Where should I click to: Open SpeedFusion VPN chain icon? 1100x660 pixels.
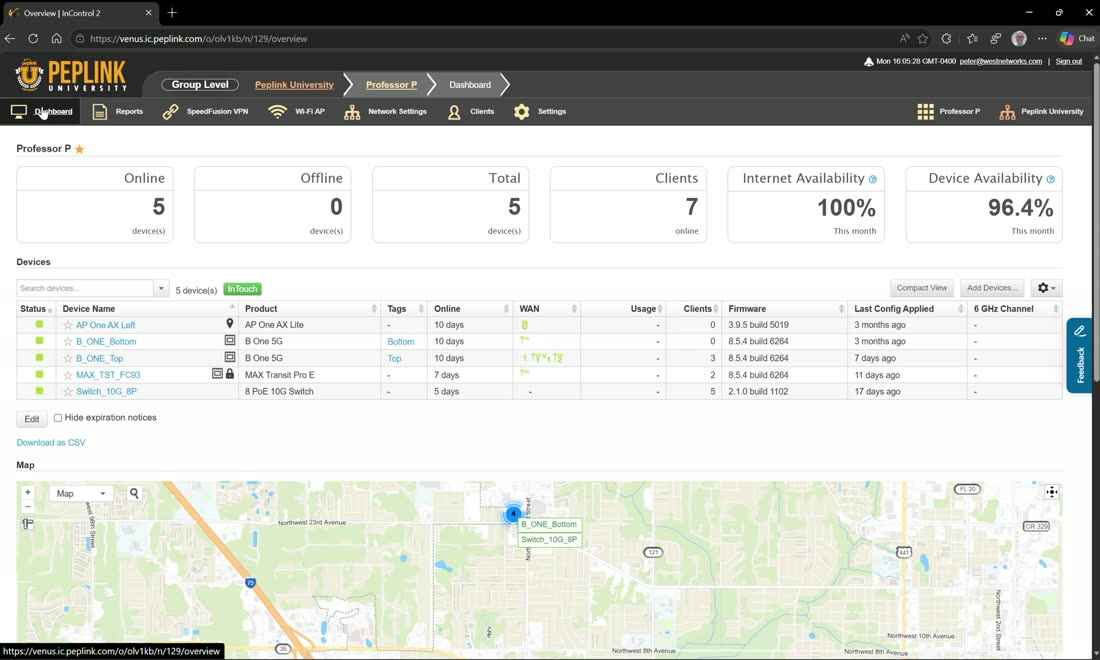(x=170, y=112)
